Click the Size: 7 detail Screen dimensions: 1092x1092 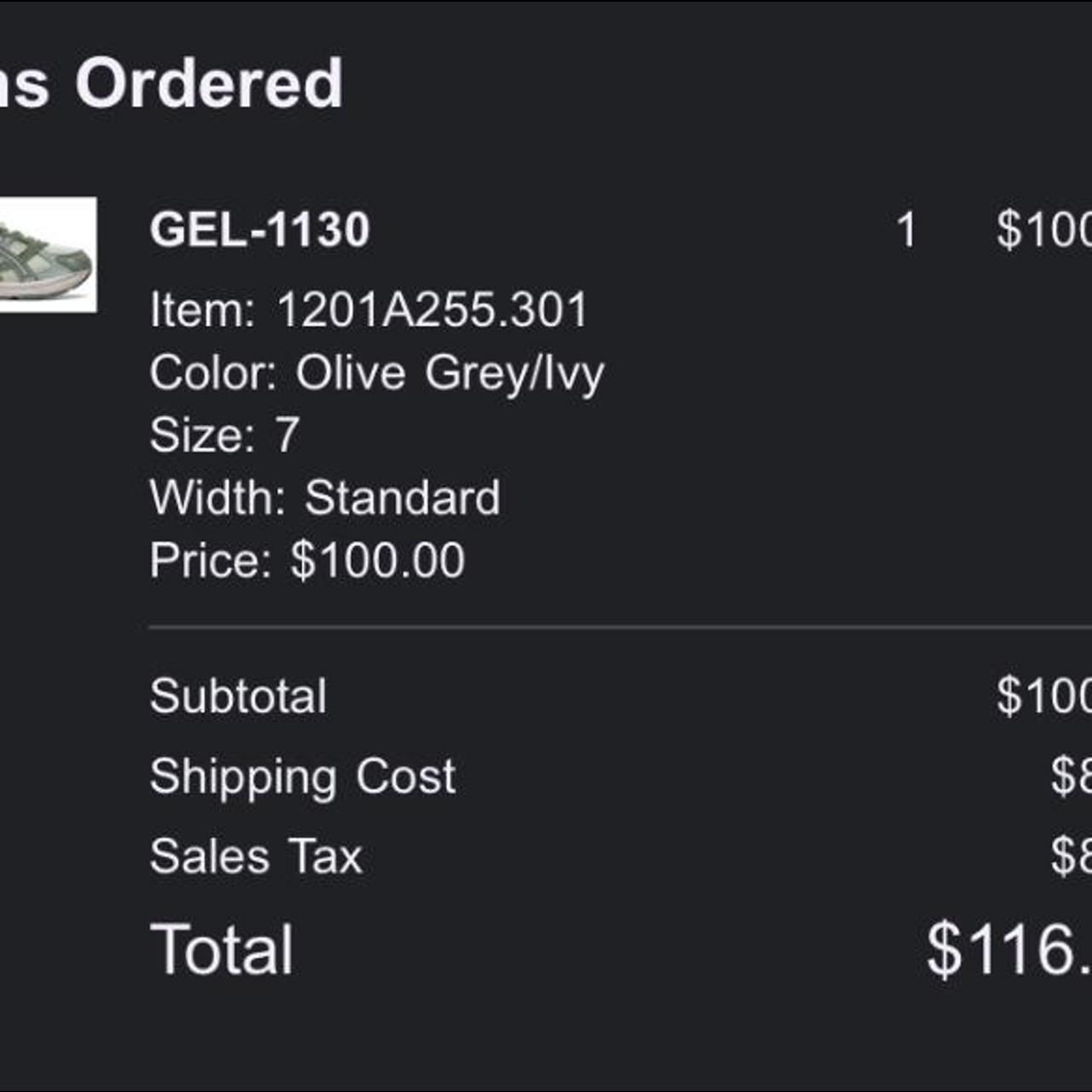coord(224,435)
